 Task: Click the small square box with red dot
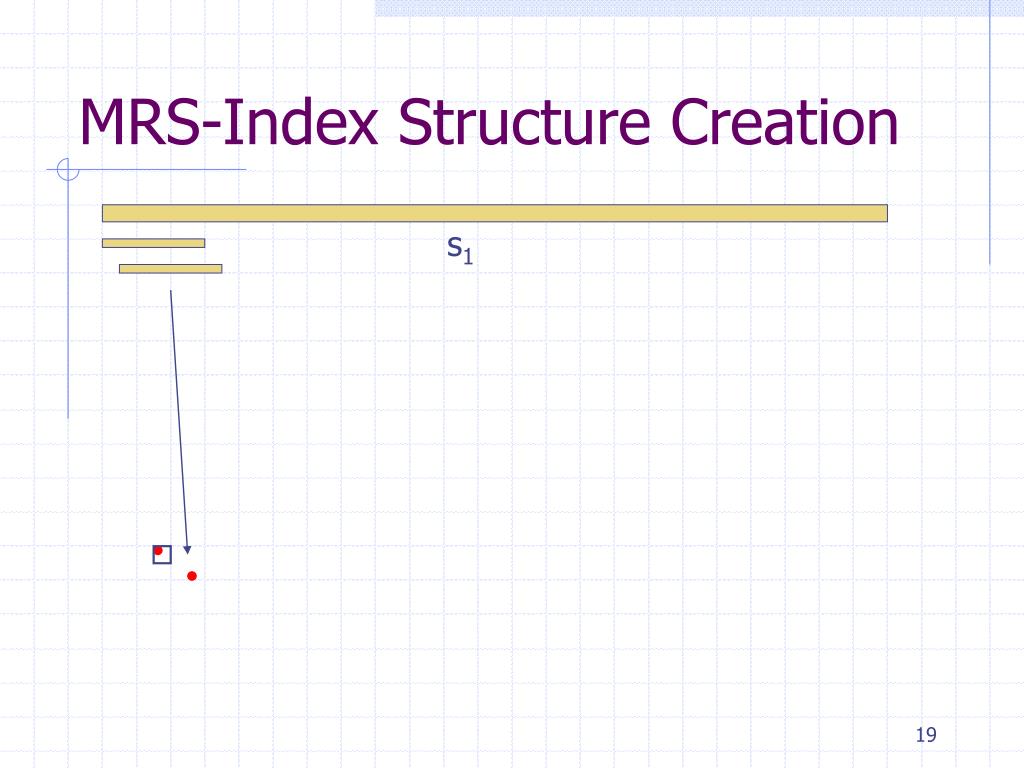(x=162, y=554)
